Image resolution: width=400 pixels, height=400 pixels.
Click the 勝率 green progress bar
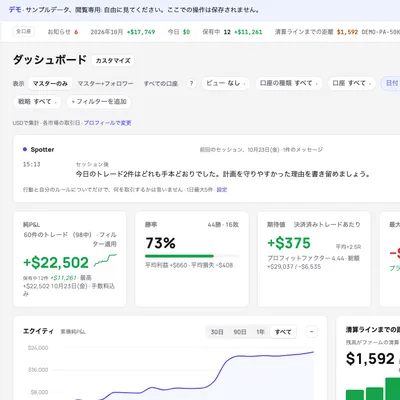(x=179, y=256)
